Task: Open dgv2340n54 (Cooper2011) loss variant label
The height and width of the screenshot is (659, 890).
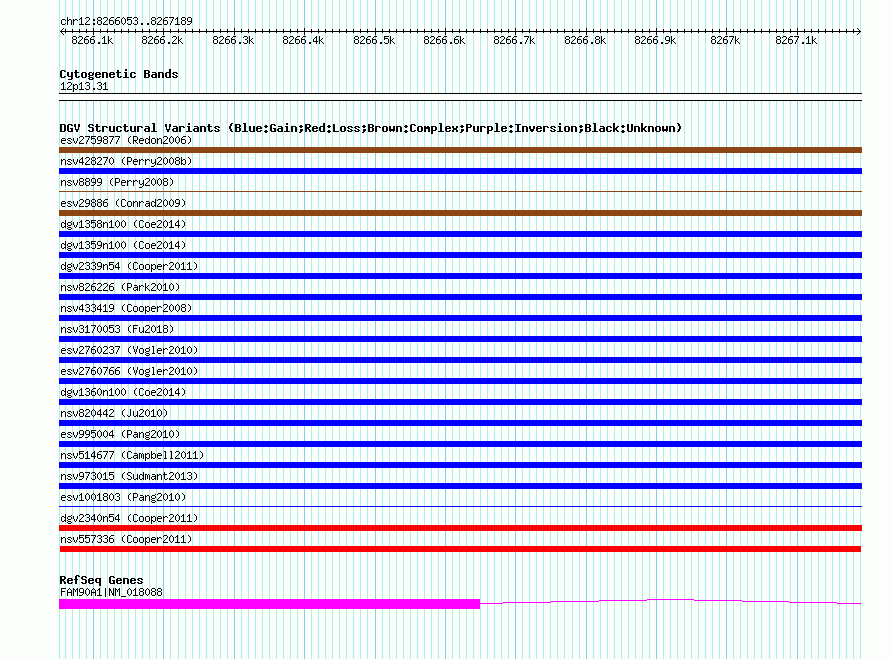Action: [129, 518]
